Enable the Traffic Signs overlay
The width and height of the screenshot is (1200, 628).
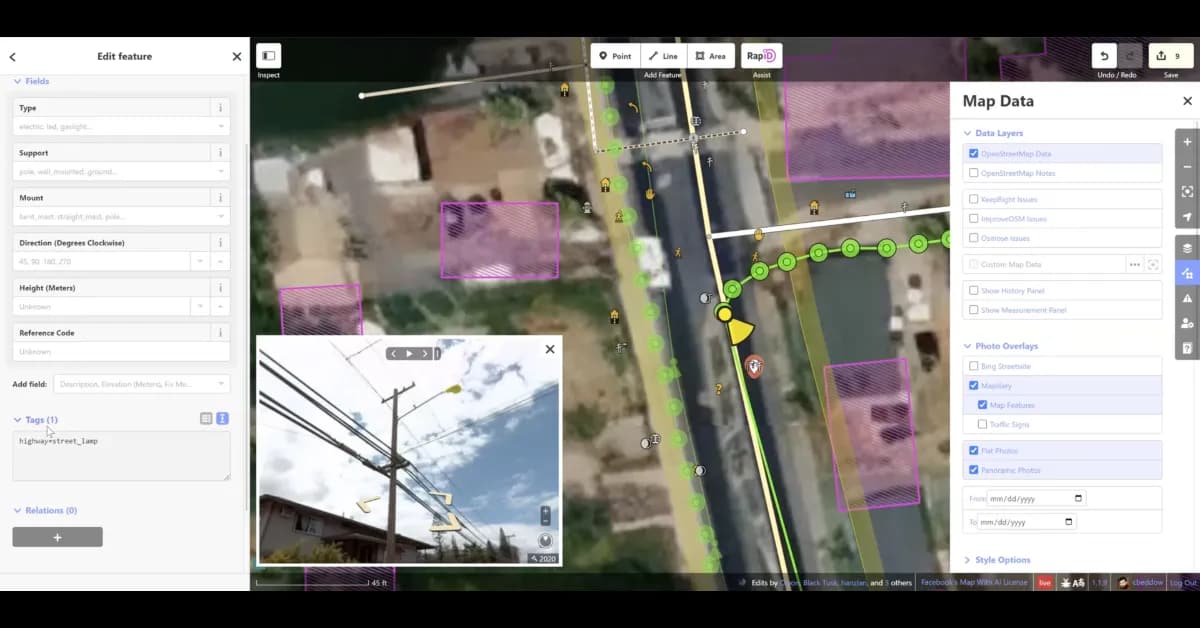(x=982, y=424)
